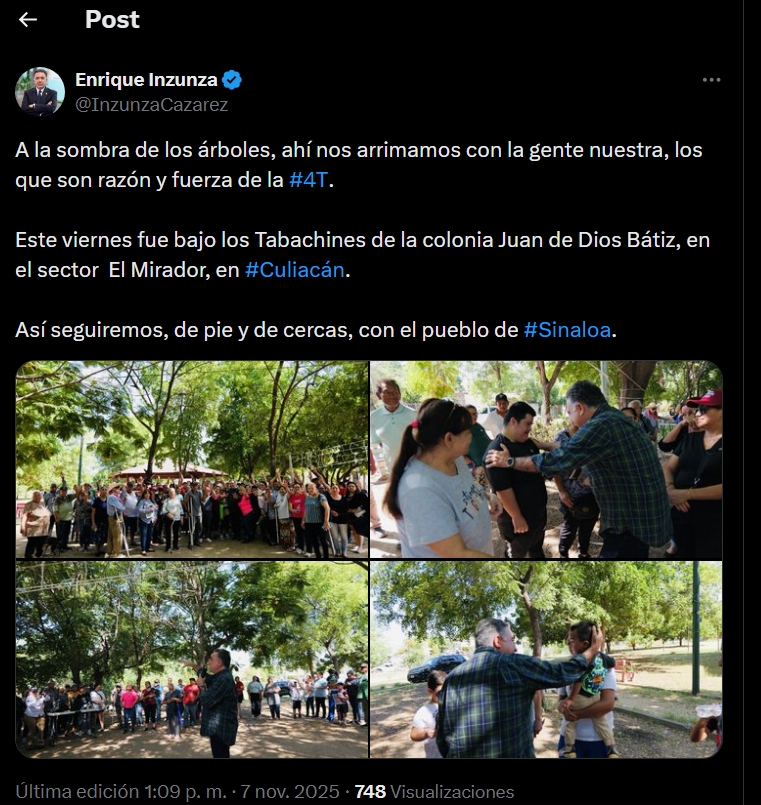
Task: Go back using the left arrow
Action: click(28, 20)
